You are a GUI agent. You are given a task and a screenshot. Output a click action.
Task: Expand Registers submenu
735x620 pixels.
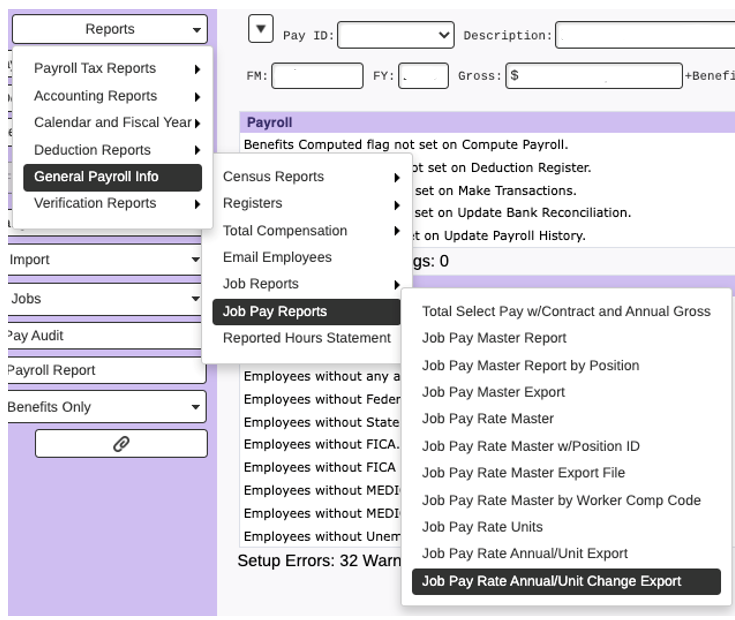(x=307, y=203)
